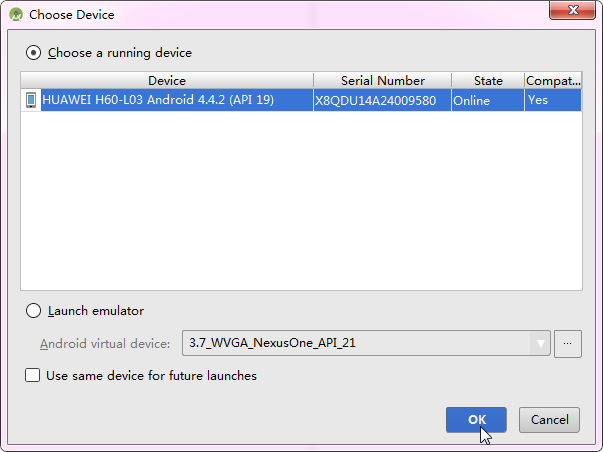Click the HUAWEI phone device icon
Viewport: 603px width, 452px height.
click(x=31, y=100)
